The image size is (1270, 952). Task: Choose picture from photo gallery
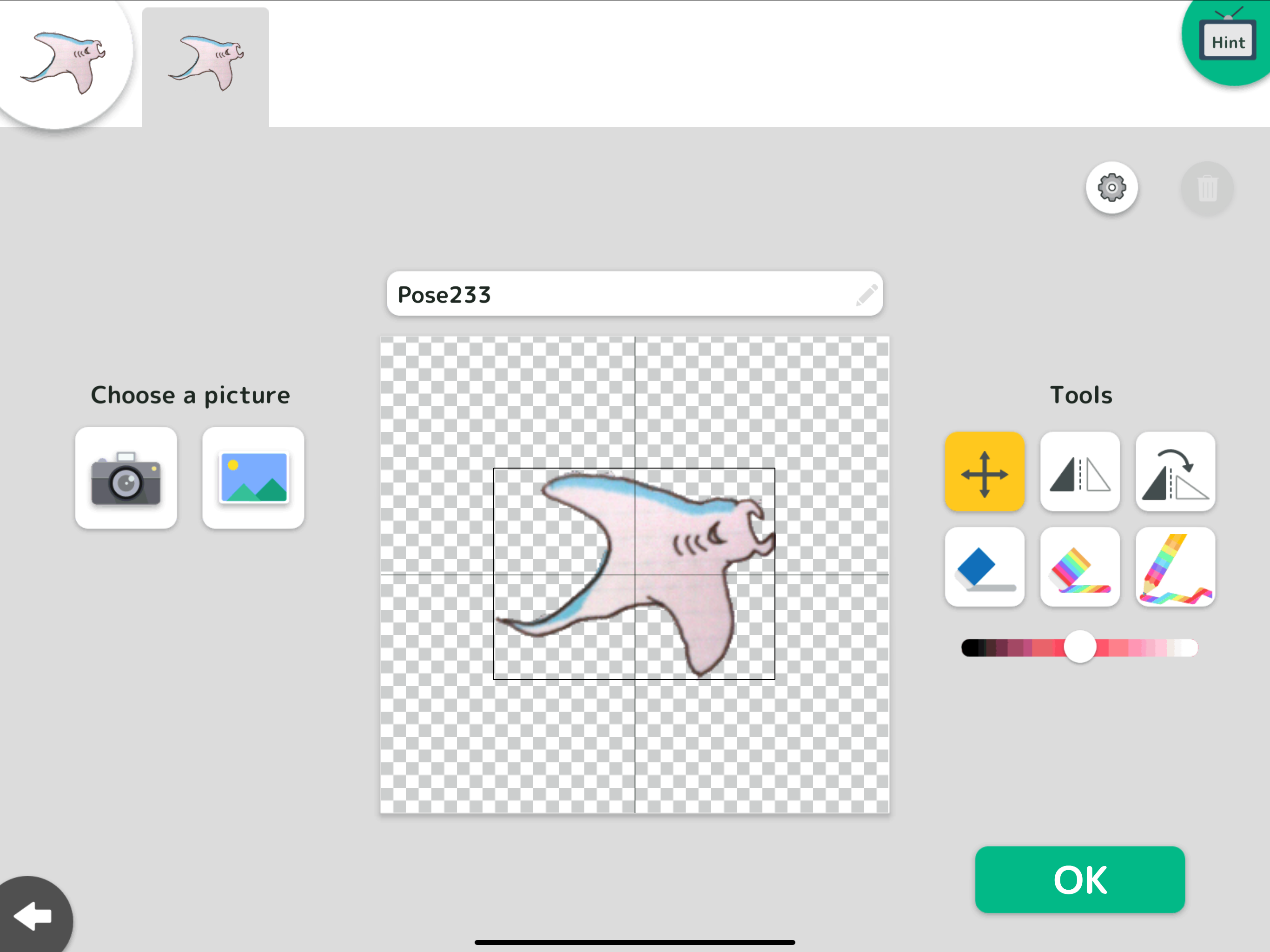pos(253,478)
